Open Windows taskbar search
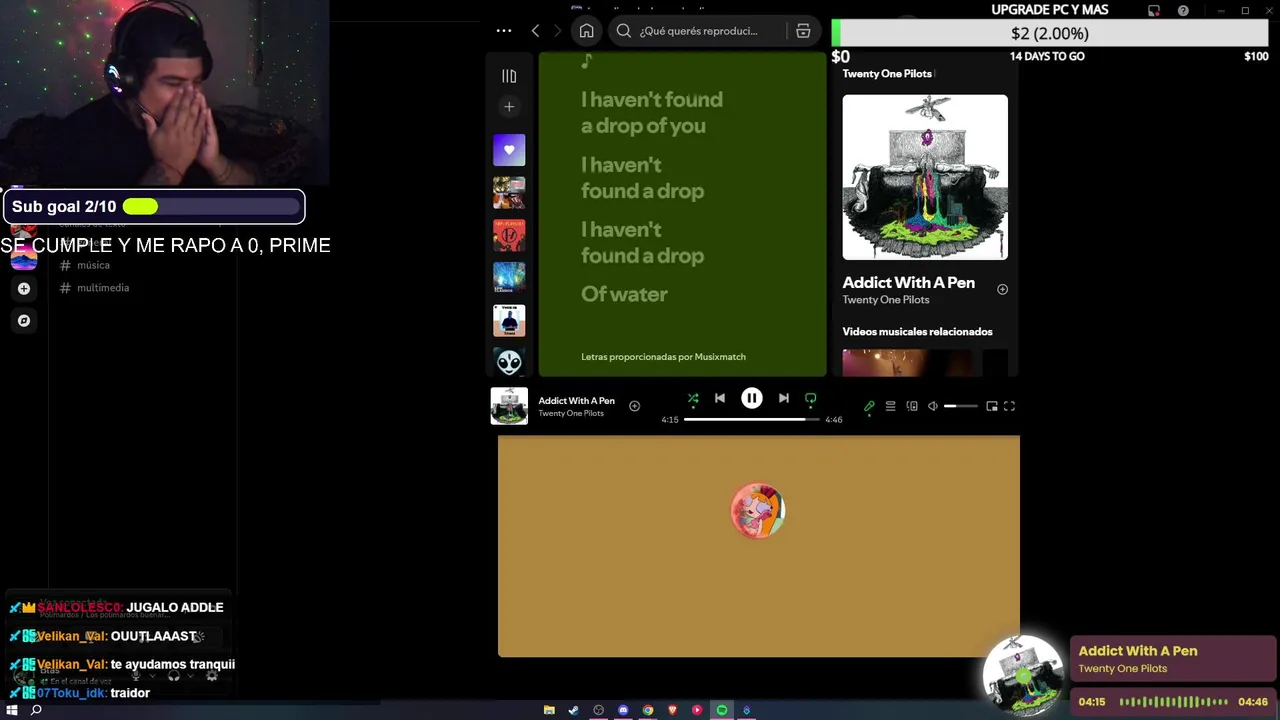 click(x=36, y=710)
